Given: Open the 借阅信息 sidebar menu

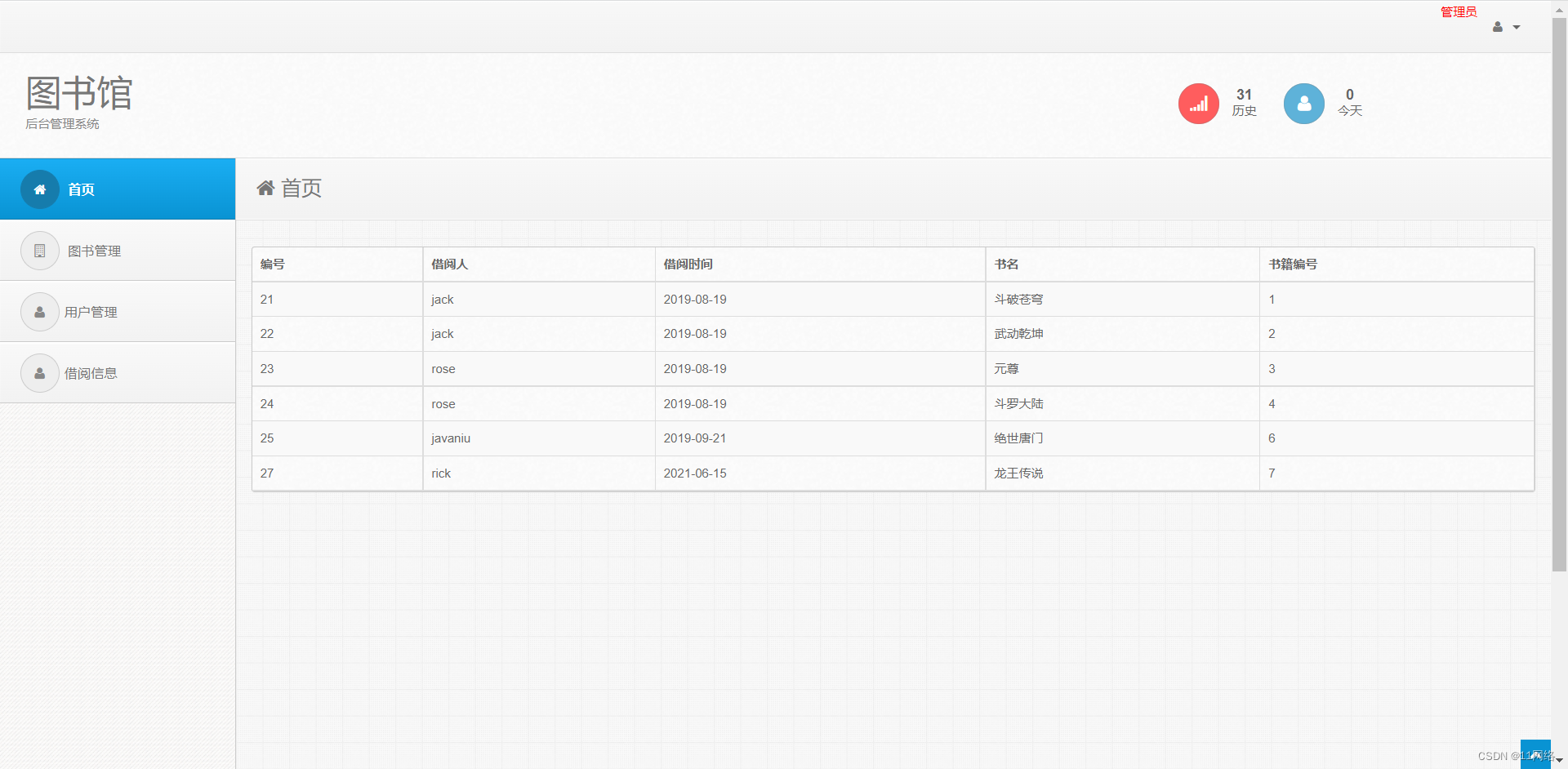Looking at the screenshot, I should 118,373.
